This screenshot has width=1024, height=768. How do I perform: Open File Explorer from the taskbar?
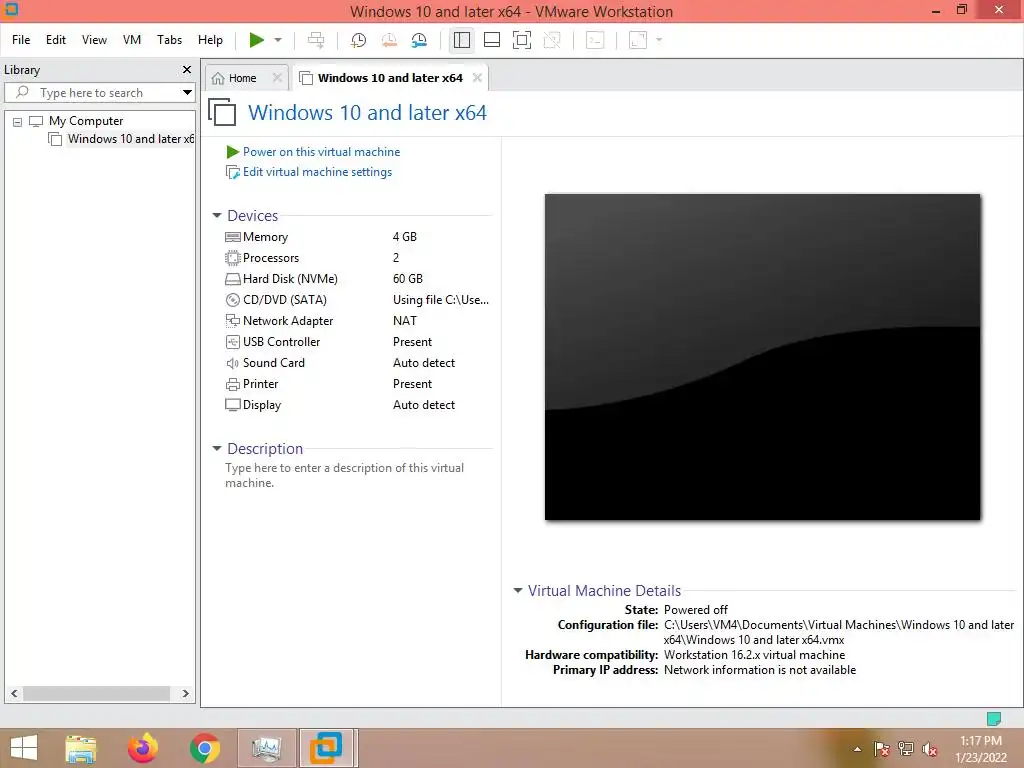tap(81, 748)
